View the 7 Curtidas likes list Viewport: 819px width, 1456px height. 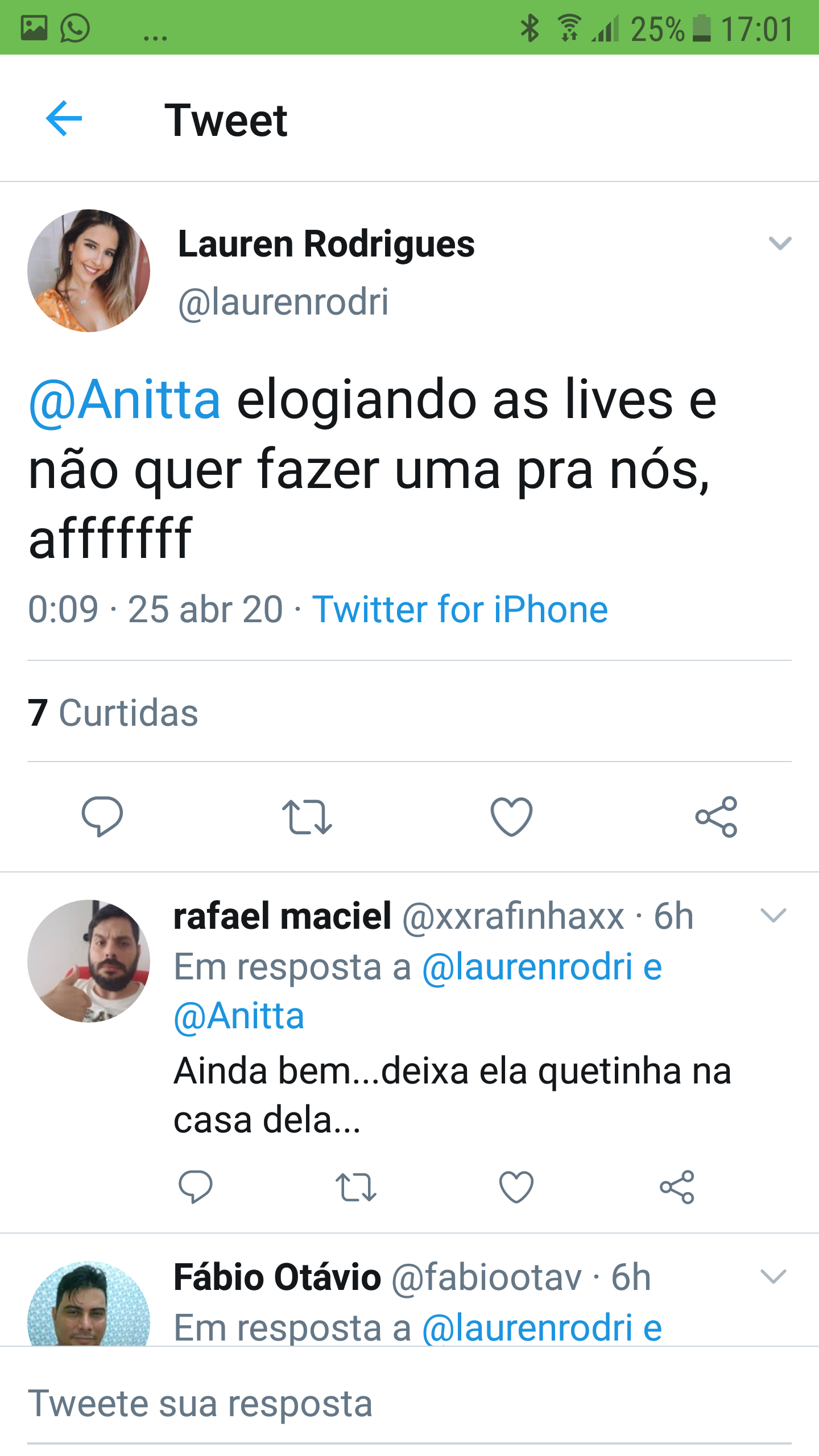click(113, 713)
